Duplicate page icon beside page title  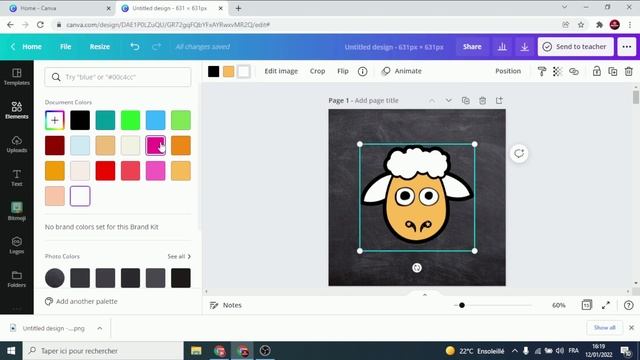pyautogui.click(x=466, y=100)
